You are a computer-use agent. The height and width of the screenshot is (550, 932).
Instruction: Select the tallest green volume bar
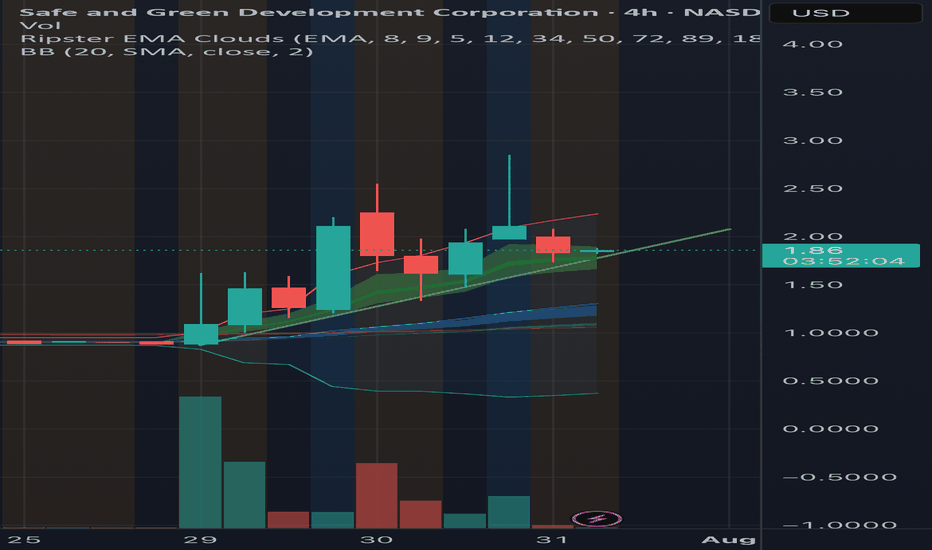coord(200,462)
